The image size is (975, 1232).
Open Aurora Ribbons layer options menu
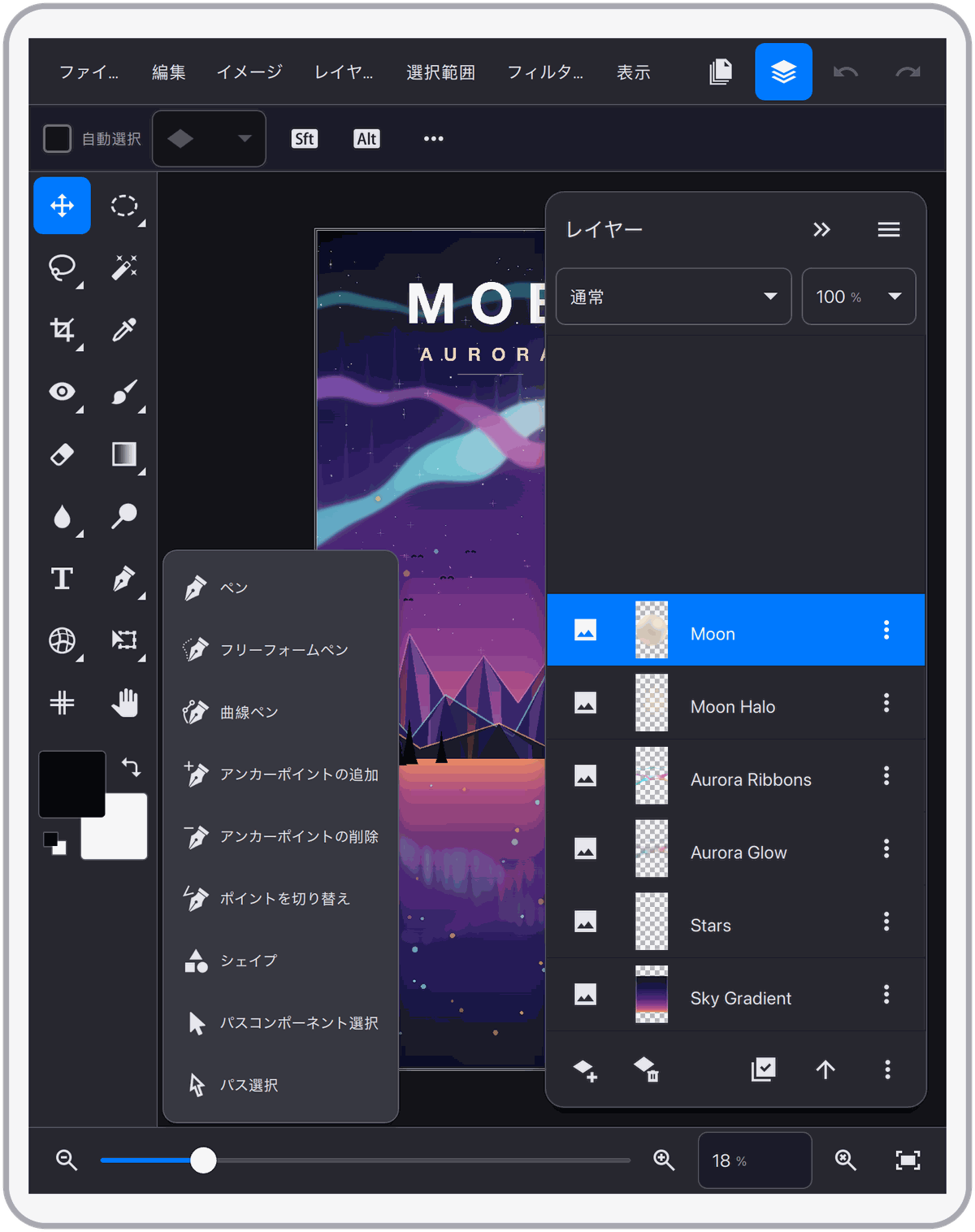886,776
